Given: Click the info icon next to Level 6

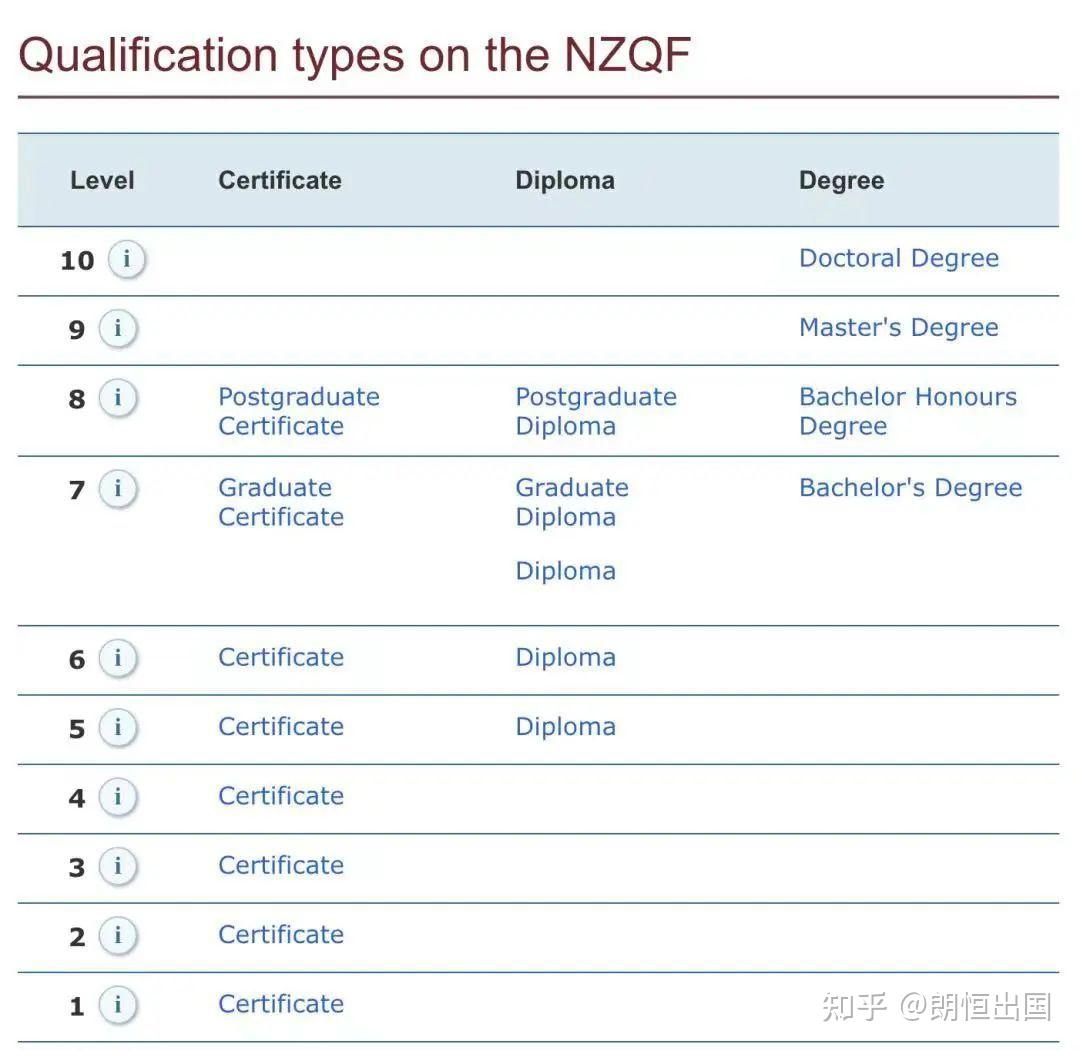Looking at the screenshot, I should pos(118,659).
